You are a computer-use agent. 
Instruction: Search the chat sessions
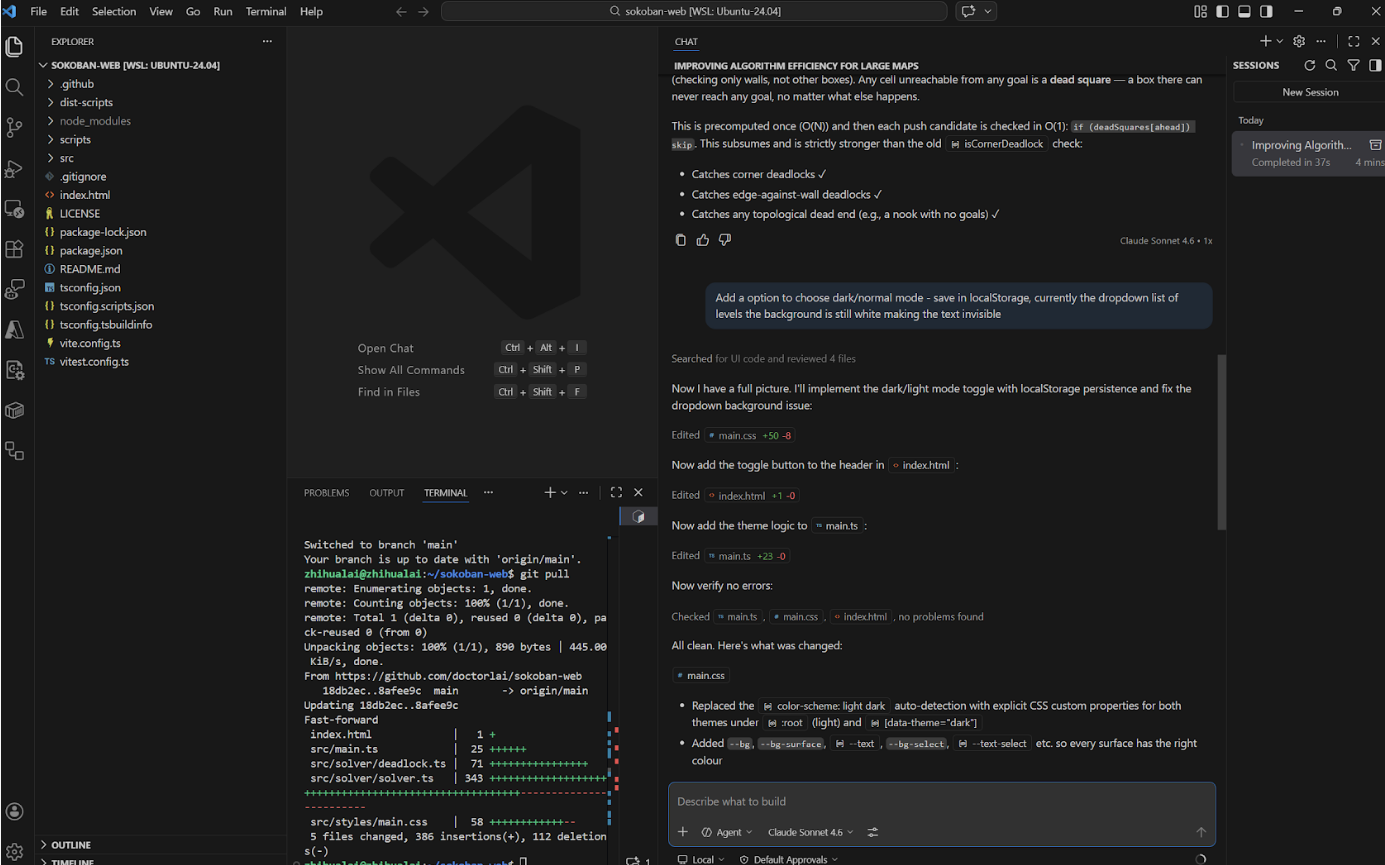click(x=1331, y=65)
